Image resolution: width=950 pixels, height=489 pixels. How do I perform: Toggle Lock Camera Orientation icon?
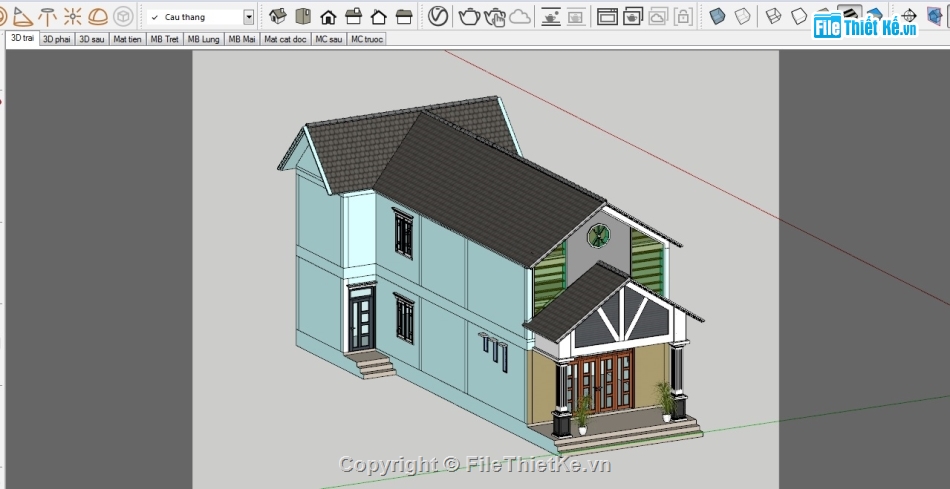point(683,16)
